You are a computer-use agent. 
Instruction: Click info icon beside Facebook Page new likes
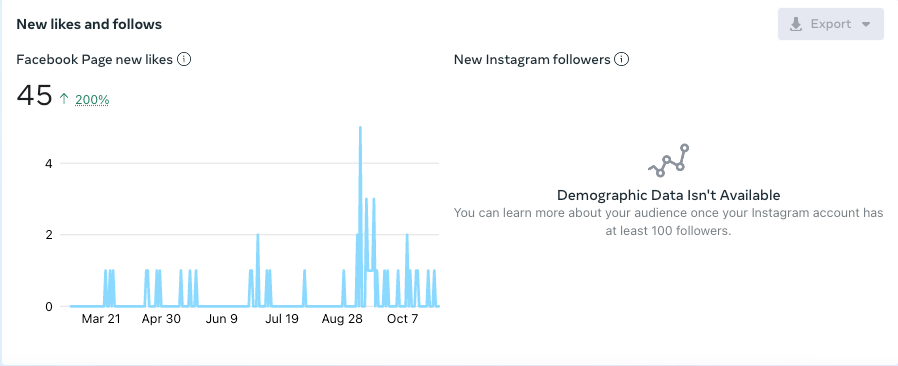coord(184,59)
